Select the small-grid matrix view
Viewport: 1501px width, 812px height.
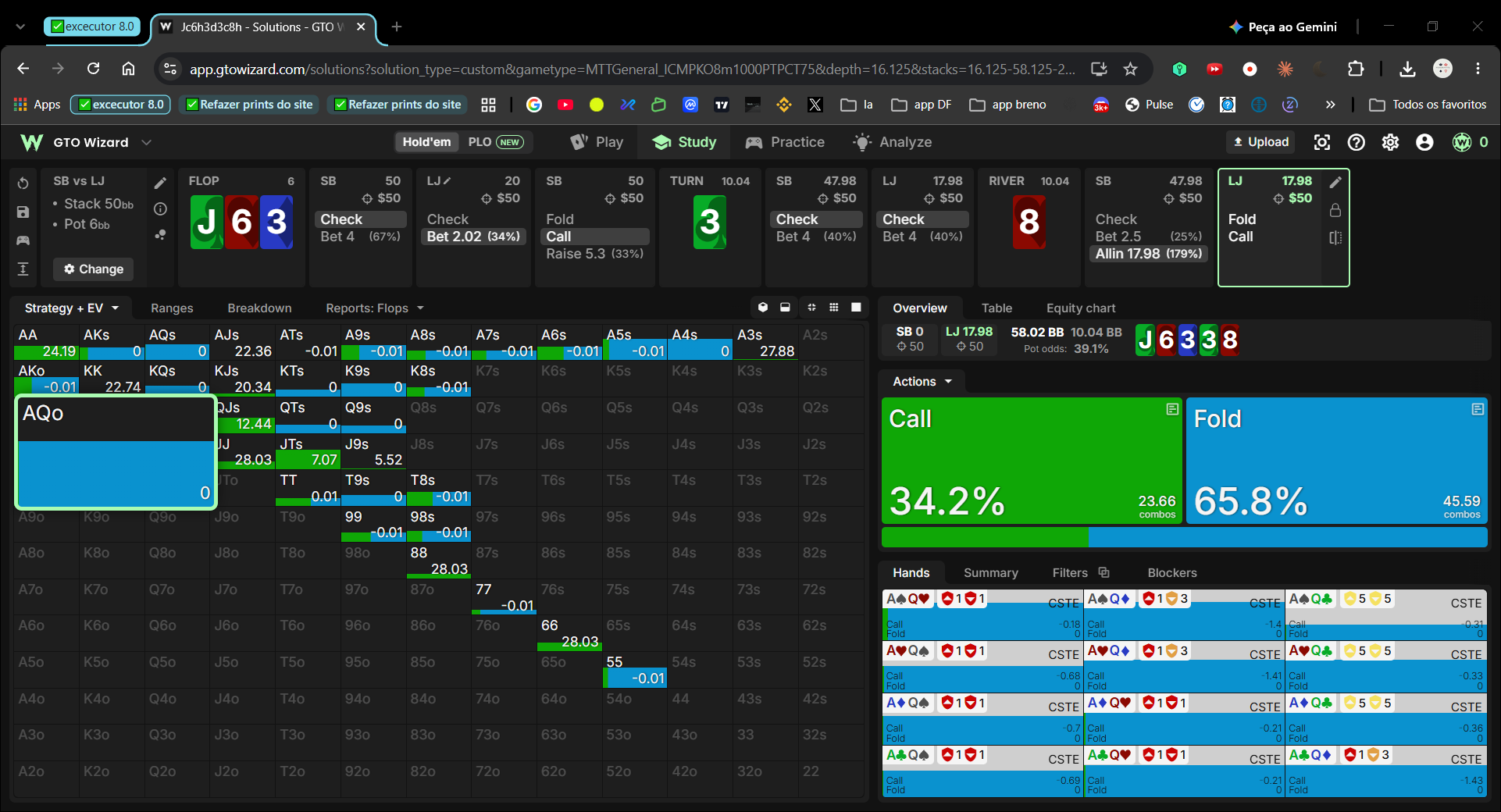point(834,308)
